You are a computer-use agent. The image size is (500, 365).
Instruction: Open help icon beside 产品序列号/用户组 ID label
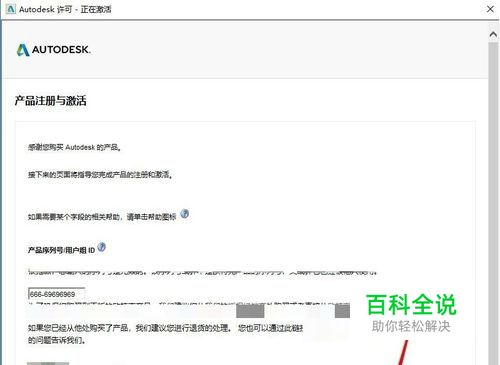pos(102,247)
